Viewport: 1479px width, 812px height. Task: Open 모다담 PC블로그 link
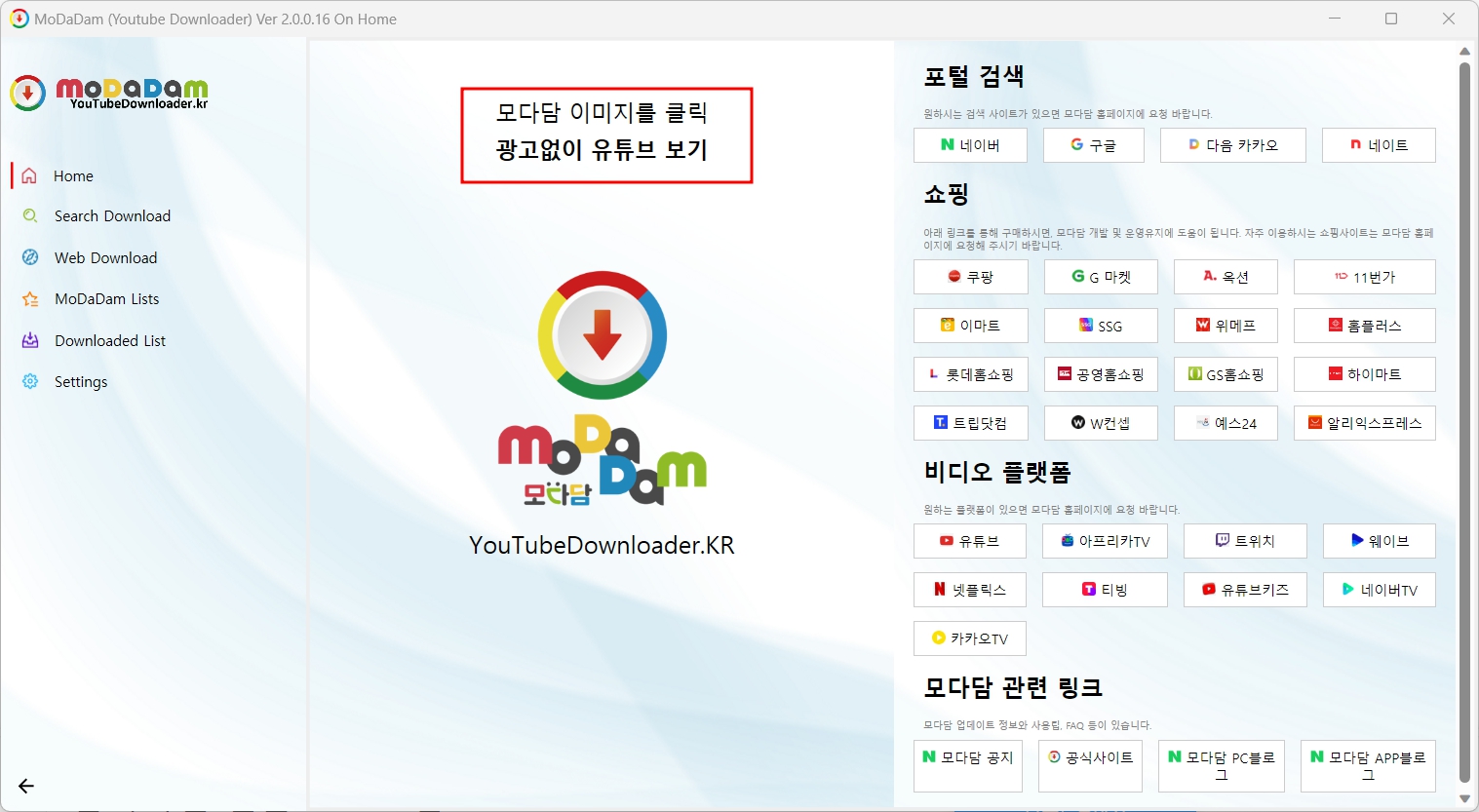pyautogui.click(x=1221, y=765)
